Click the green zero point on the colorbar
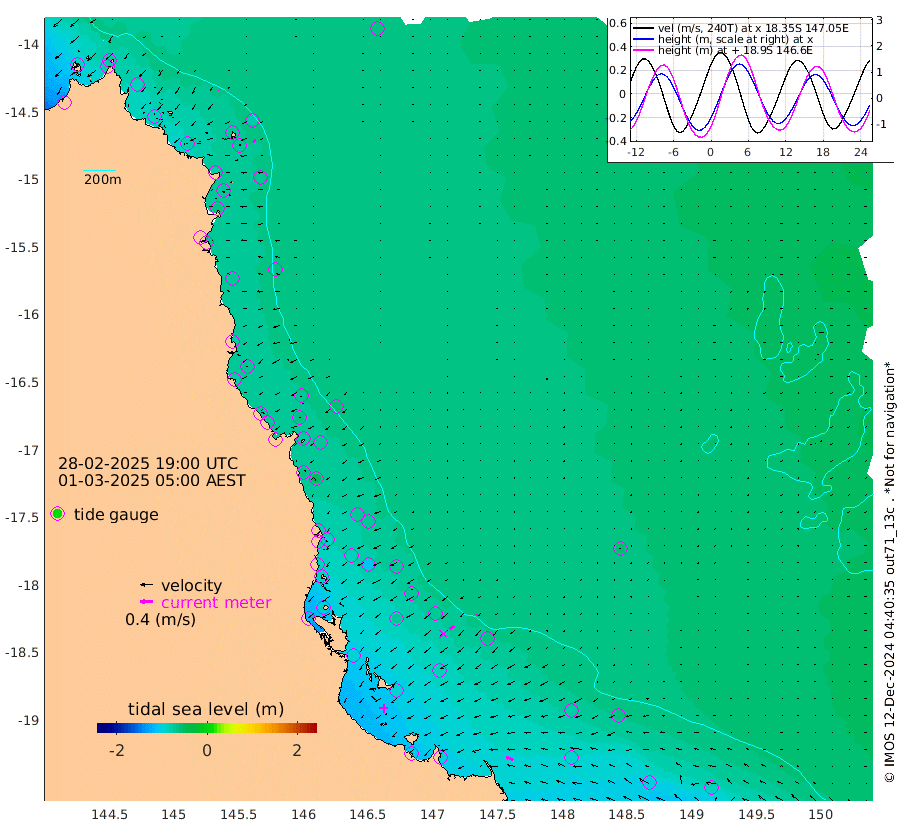The image size is (900, 834). tap(207, 728)
